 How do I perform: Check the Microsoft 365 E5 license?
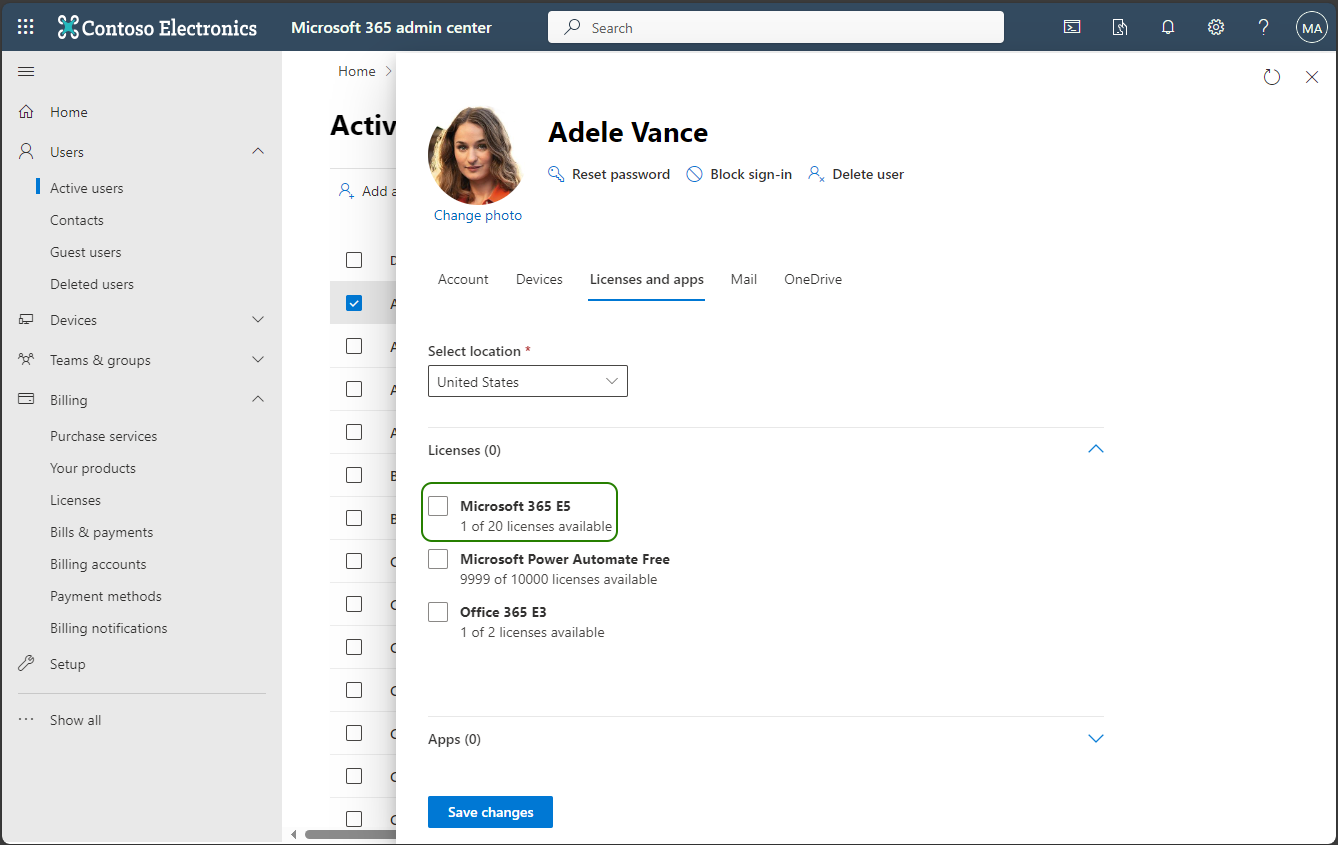coord(438,506)
